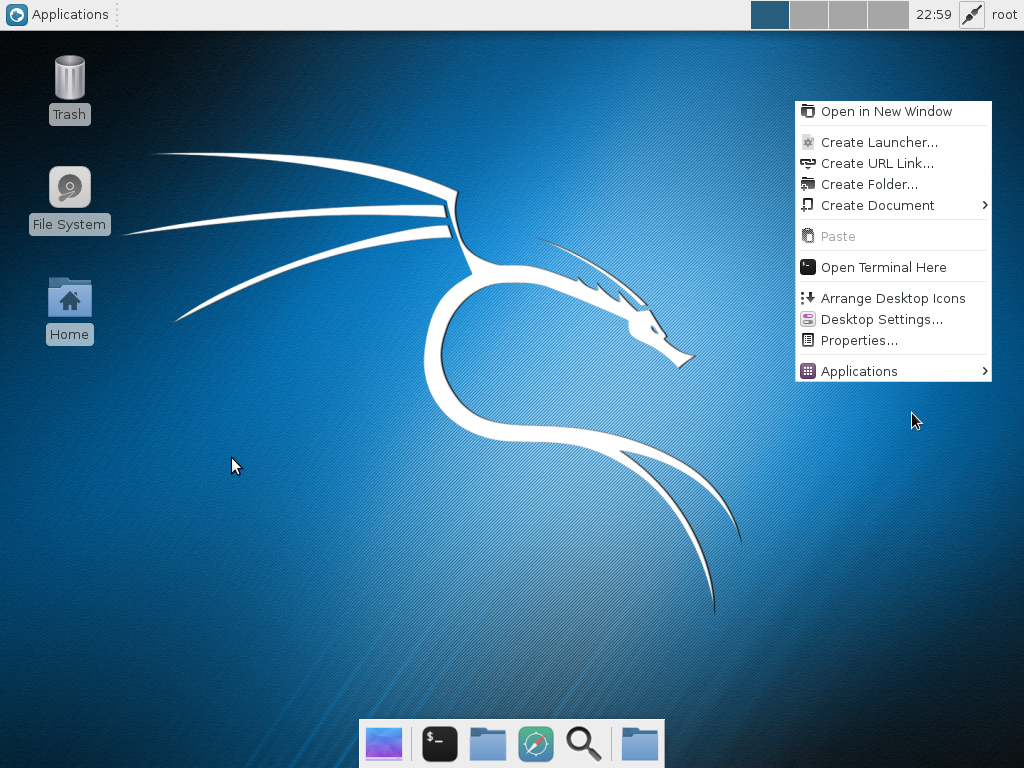The width and height of the screenshot is (1024, 768).
Task: Open Desktop Settings... from menu
Action: coord(893,319)
